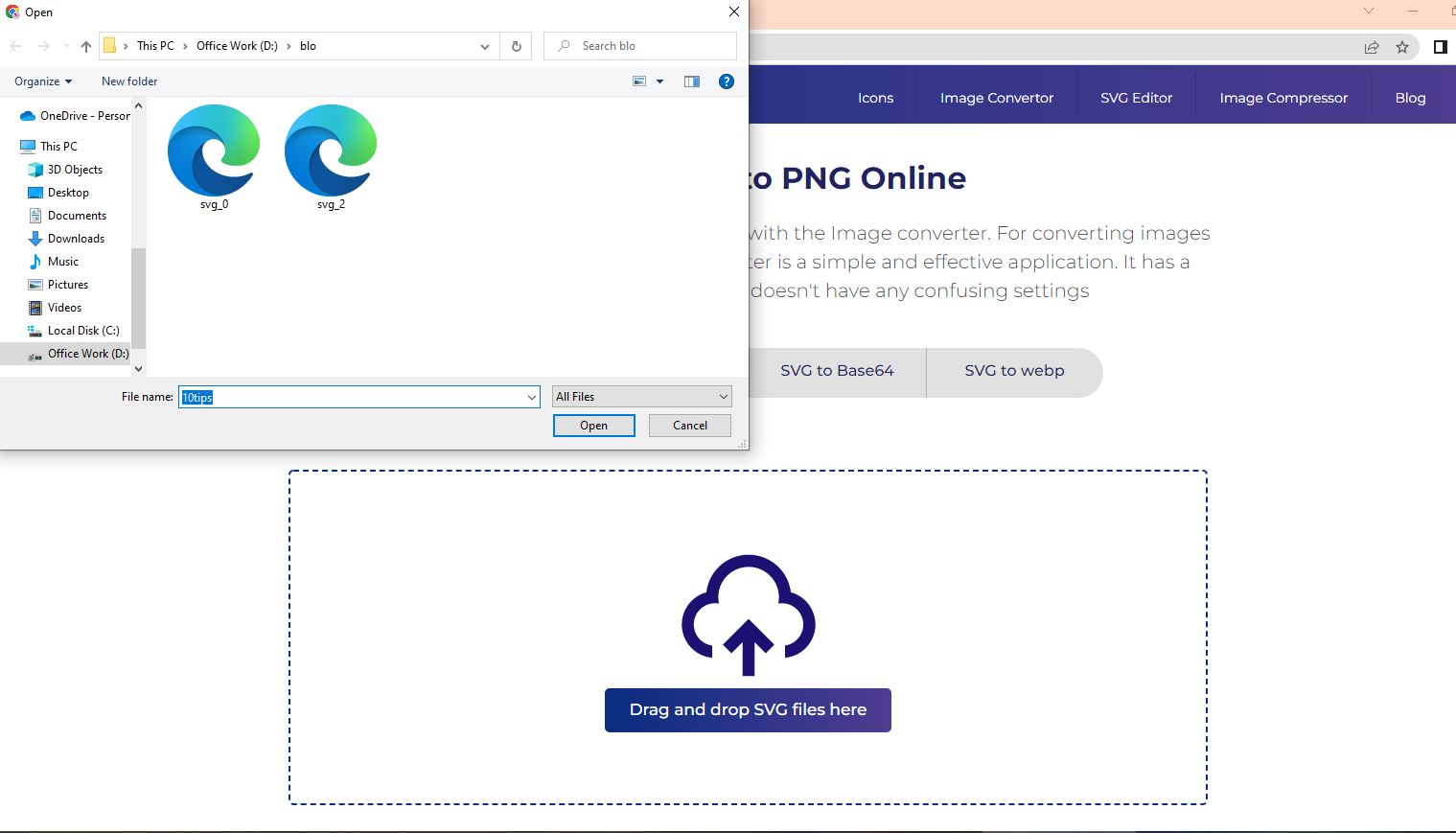Select SVG to Base64 option

(837, 371)
